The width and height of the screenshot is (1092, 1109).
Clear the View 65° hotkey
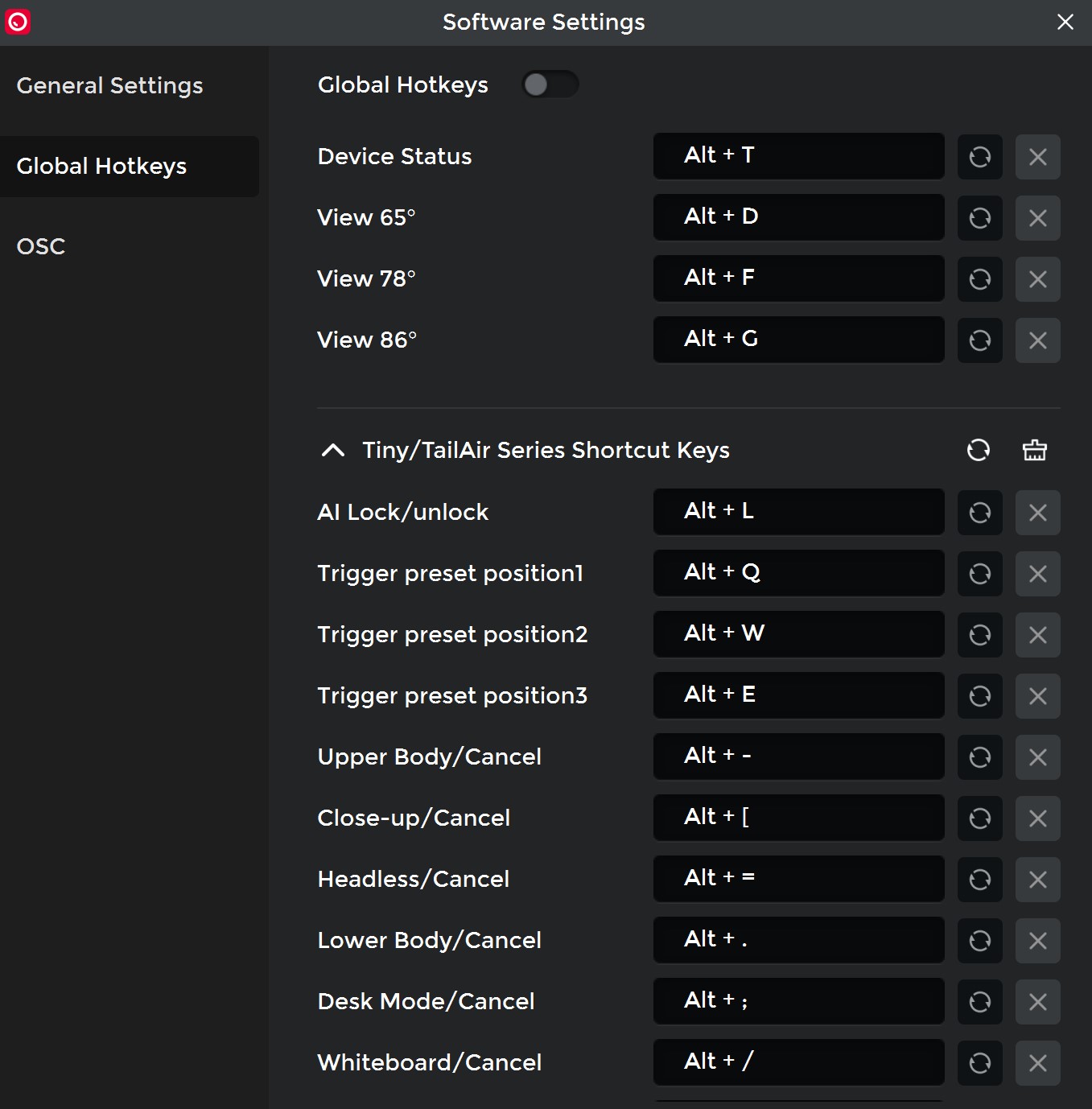click(x=1037, y=218)
